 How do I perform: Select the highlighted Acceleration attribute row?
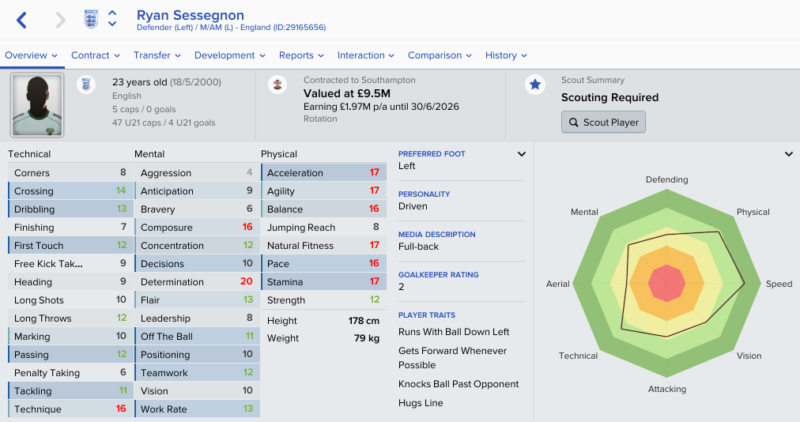point(323,172)
